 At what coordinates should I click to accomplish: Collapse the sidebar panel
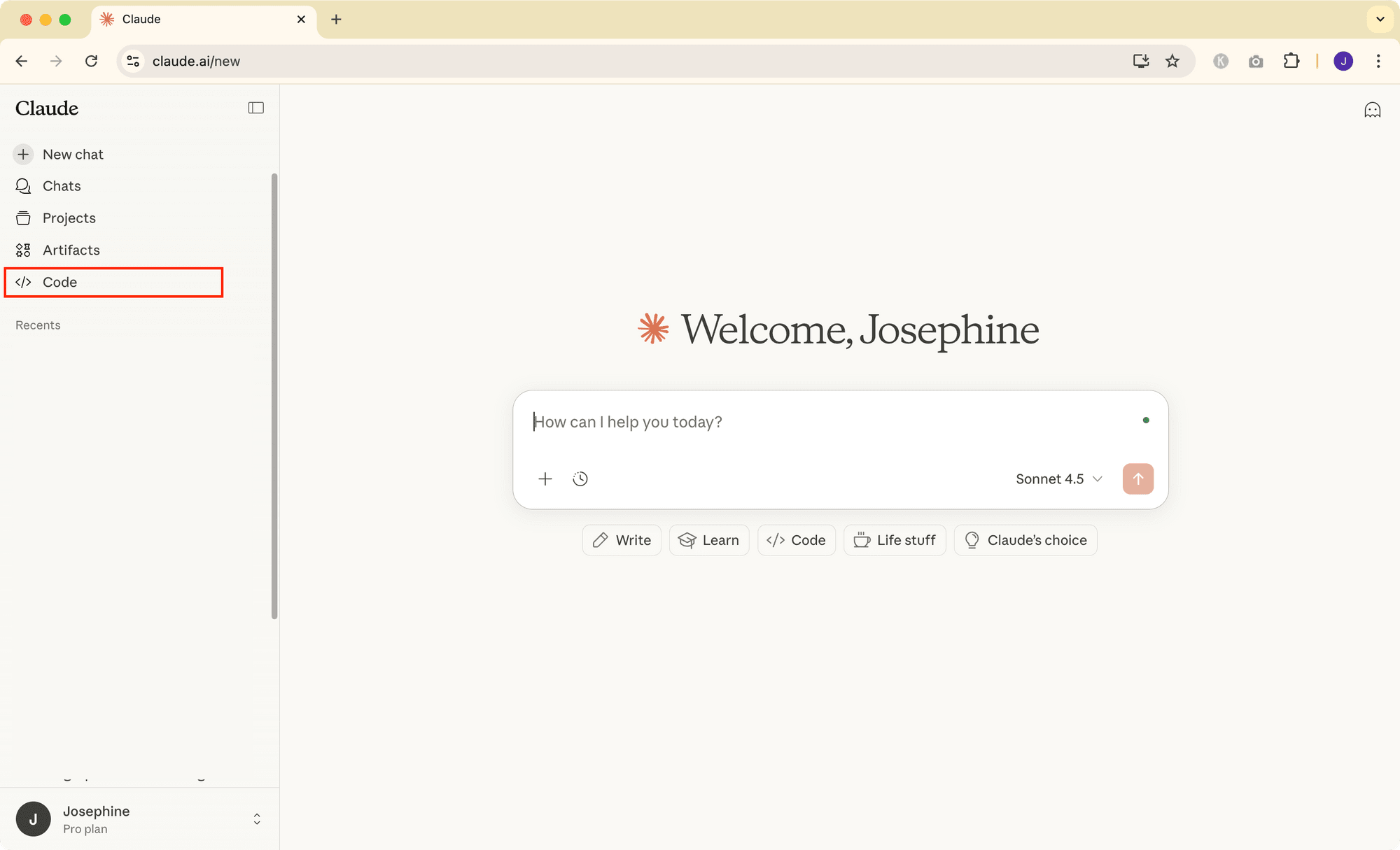pos(255,107)
